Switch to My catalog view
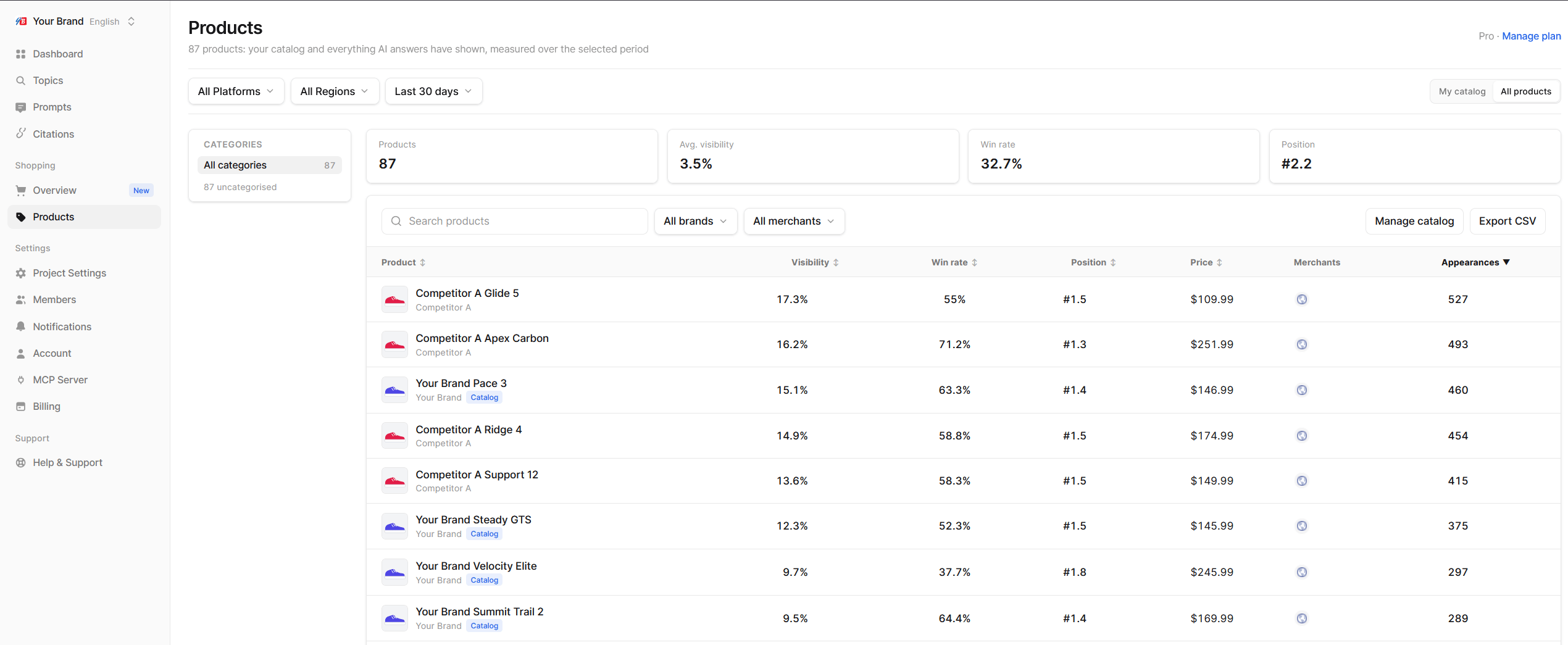The width and height of the screenshot is (1568, 645). tap(1462, 91)
